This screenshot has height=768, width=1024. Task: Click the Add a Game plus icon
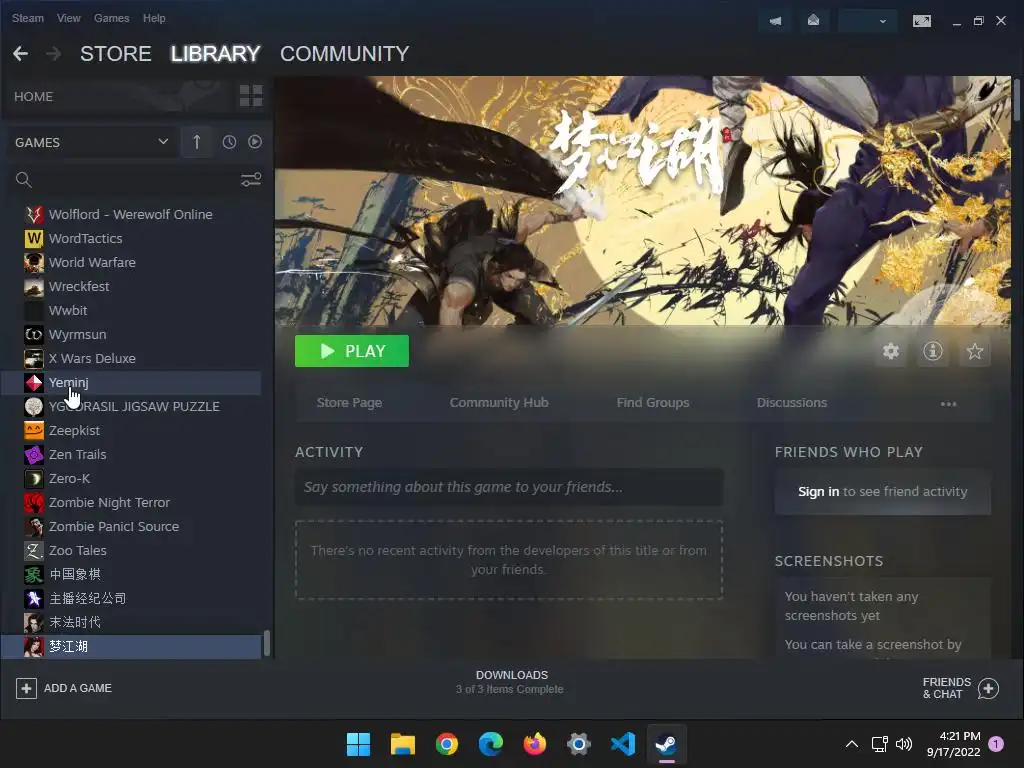[26, 688]
